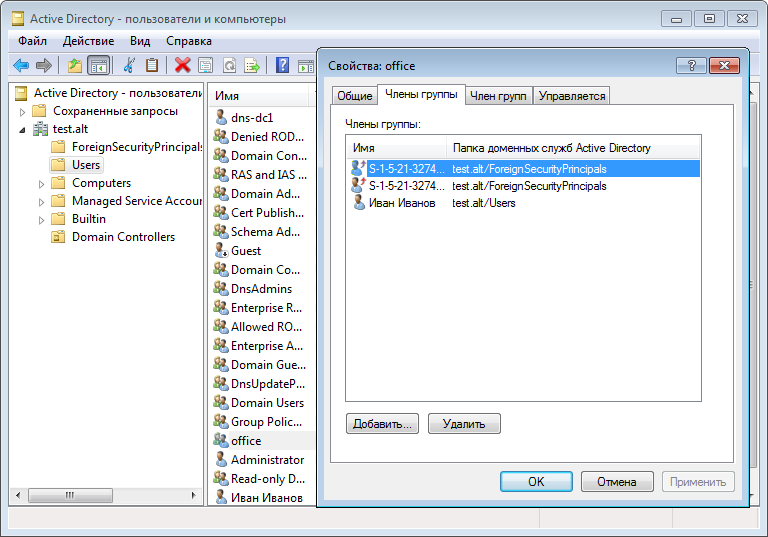Select the unselected S-1-5-21-3274... member row
Screen dimensions: 768x537
click(x=524, y=186)
